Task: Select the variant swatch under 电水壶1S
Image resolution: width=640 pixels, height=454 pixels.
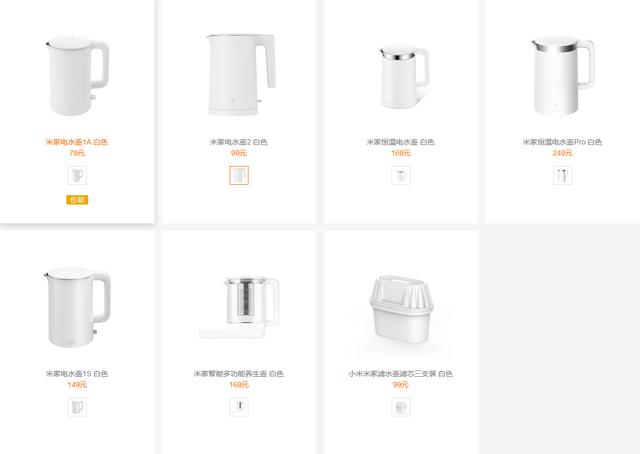Action: (x=77, y=407)
